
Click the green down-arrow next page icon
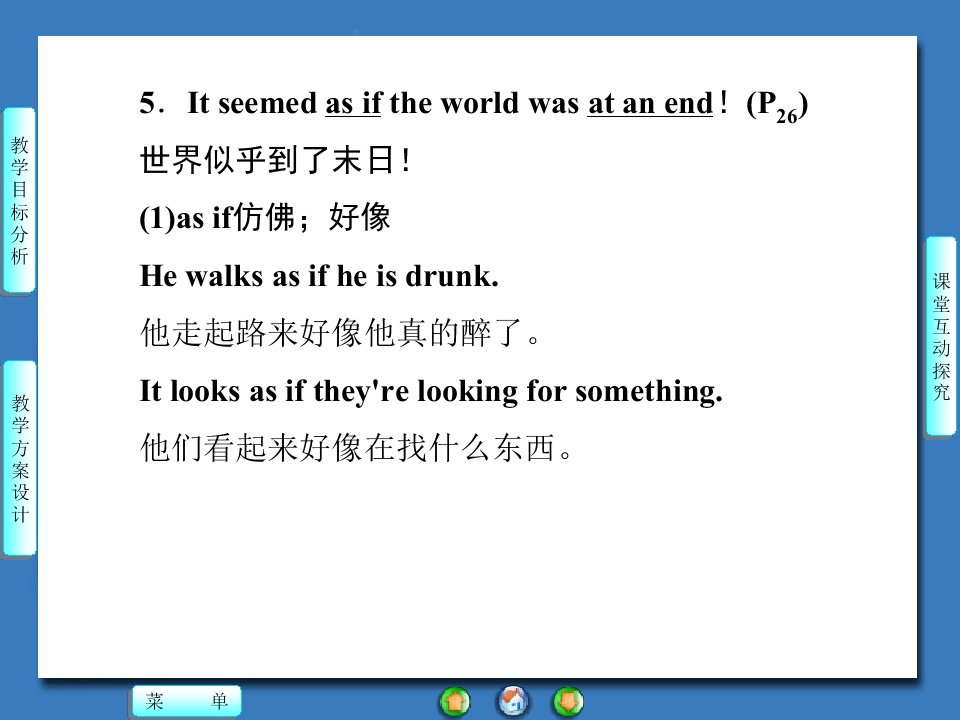click(x=568, y=702)
